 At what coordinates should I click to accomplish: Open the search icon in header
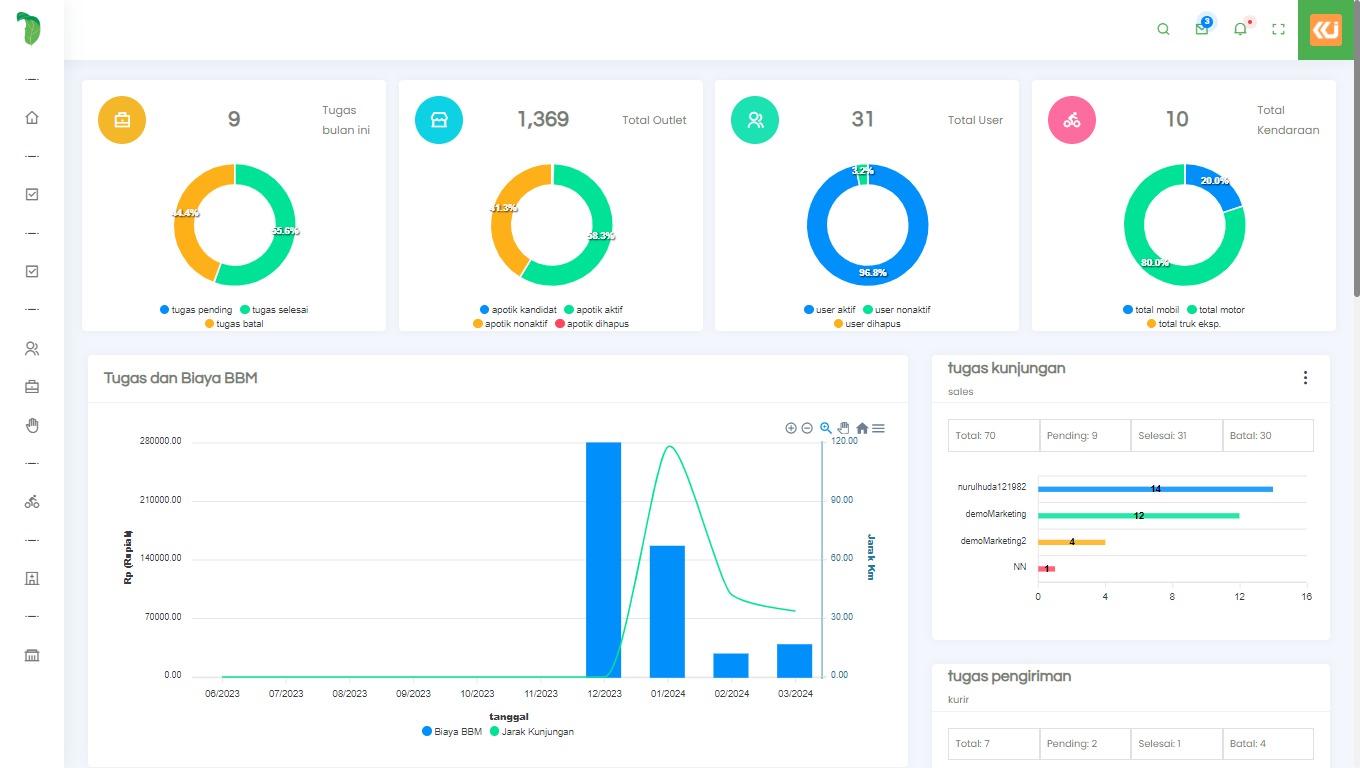[1163, 30]
